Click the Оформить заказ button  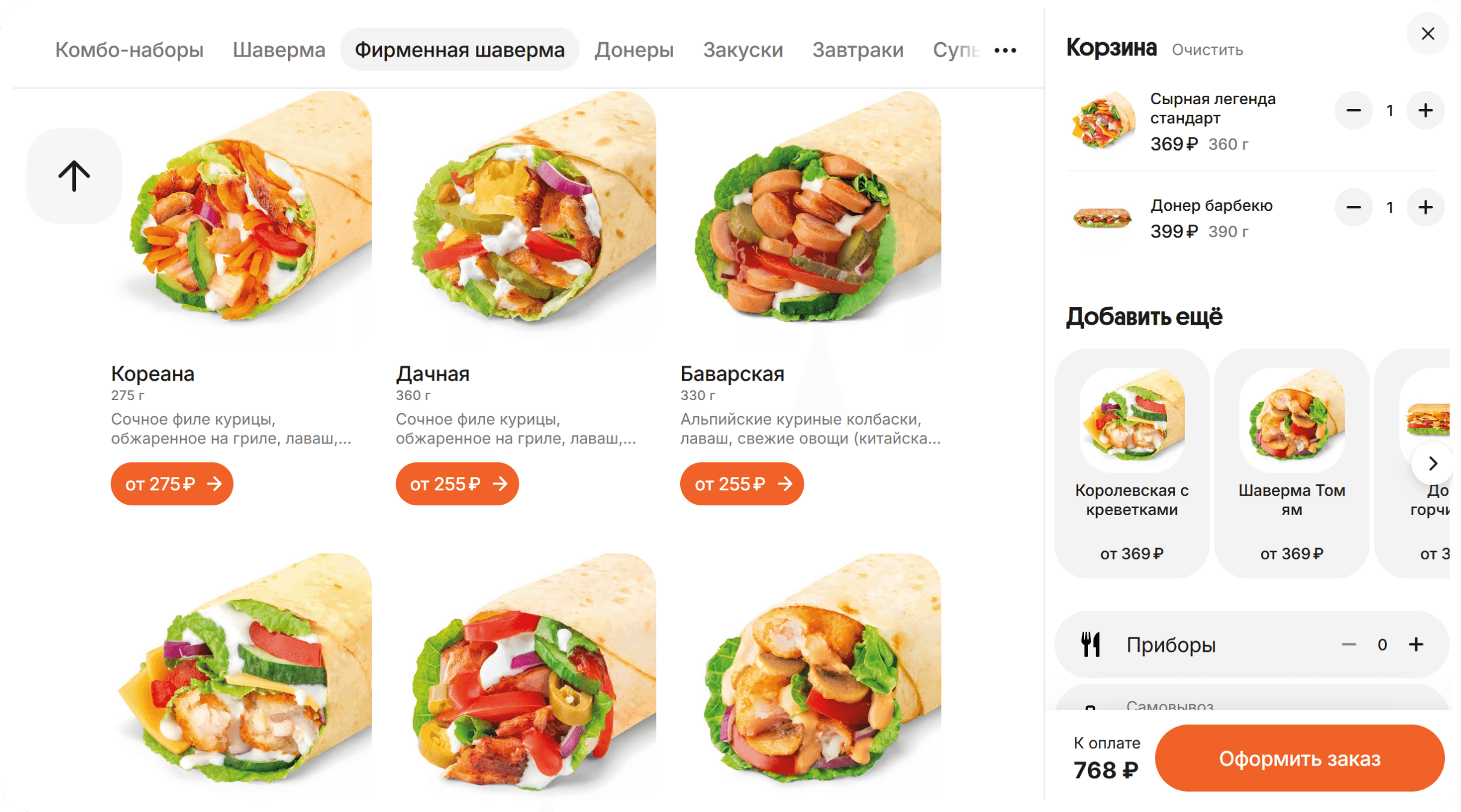[x=1299, y=758]
